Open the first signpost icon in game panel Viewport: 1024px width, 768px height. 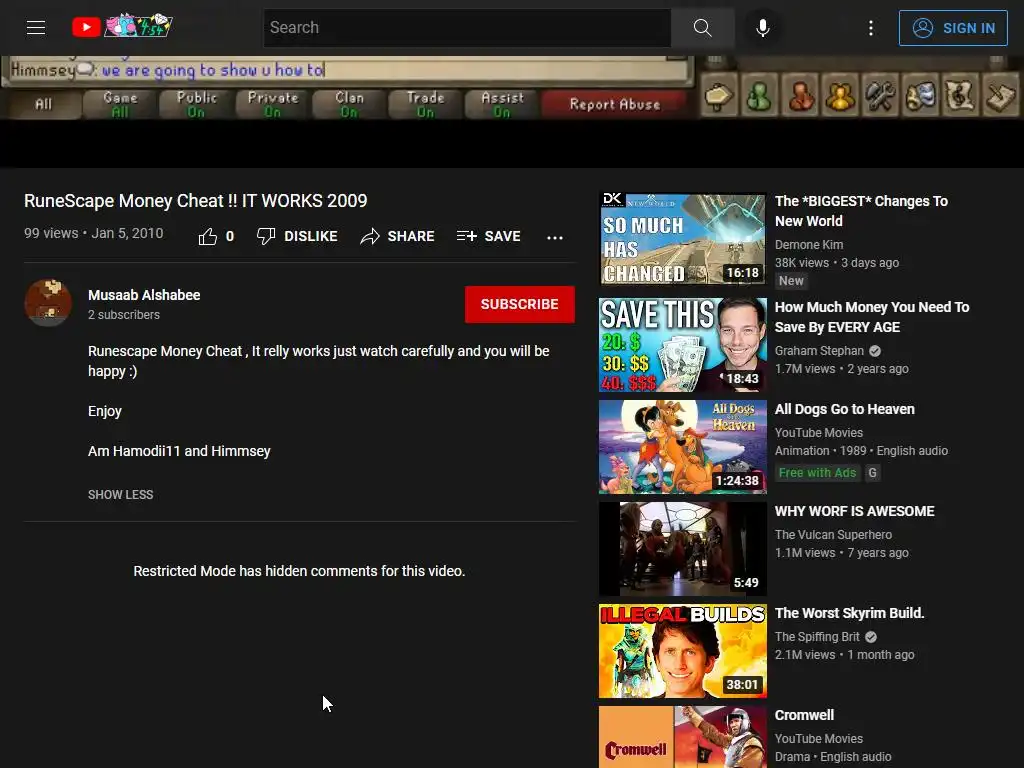719,96
